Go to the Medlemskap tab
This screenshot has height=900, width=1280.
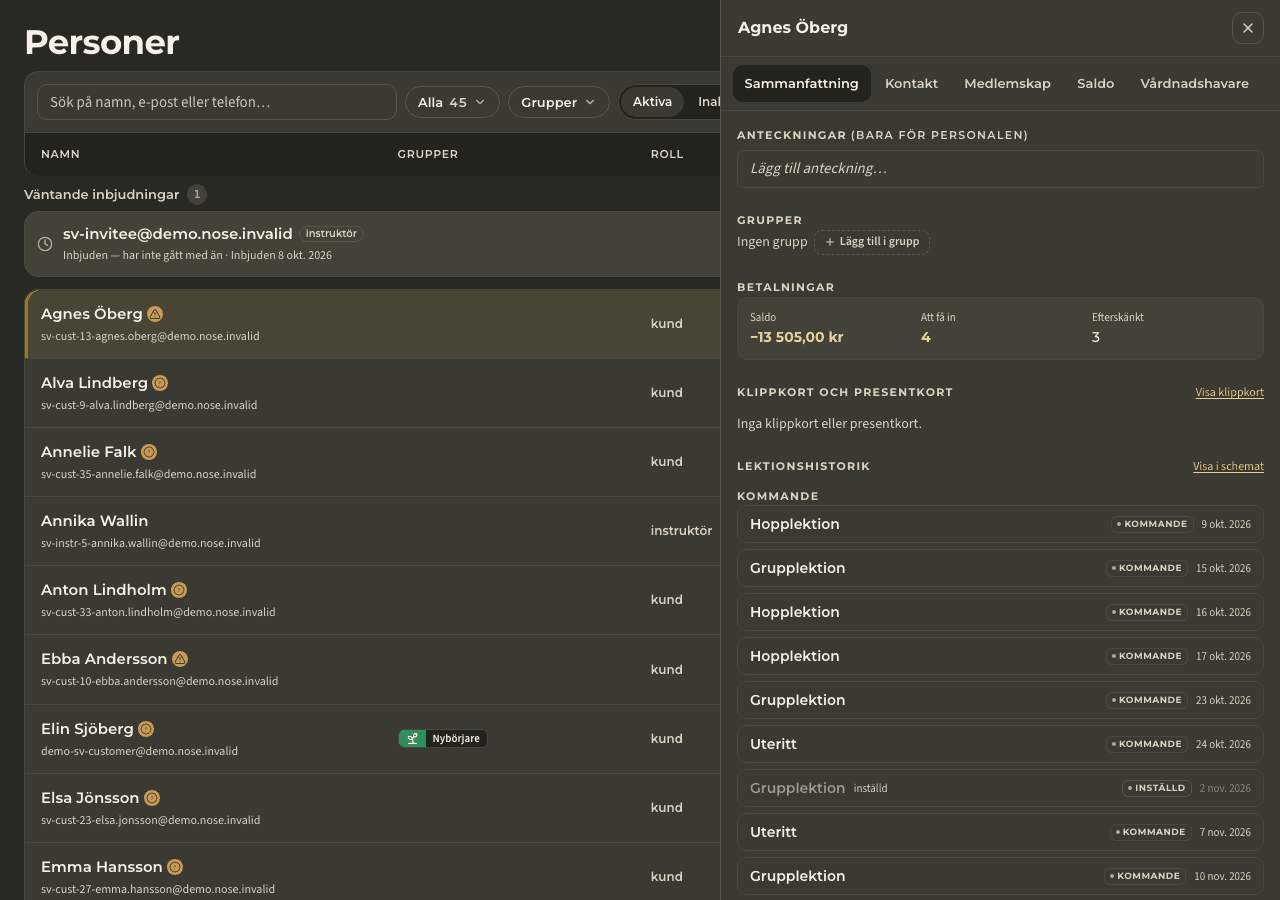(1008, 84)
